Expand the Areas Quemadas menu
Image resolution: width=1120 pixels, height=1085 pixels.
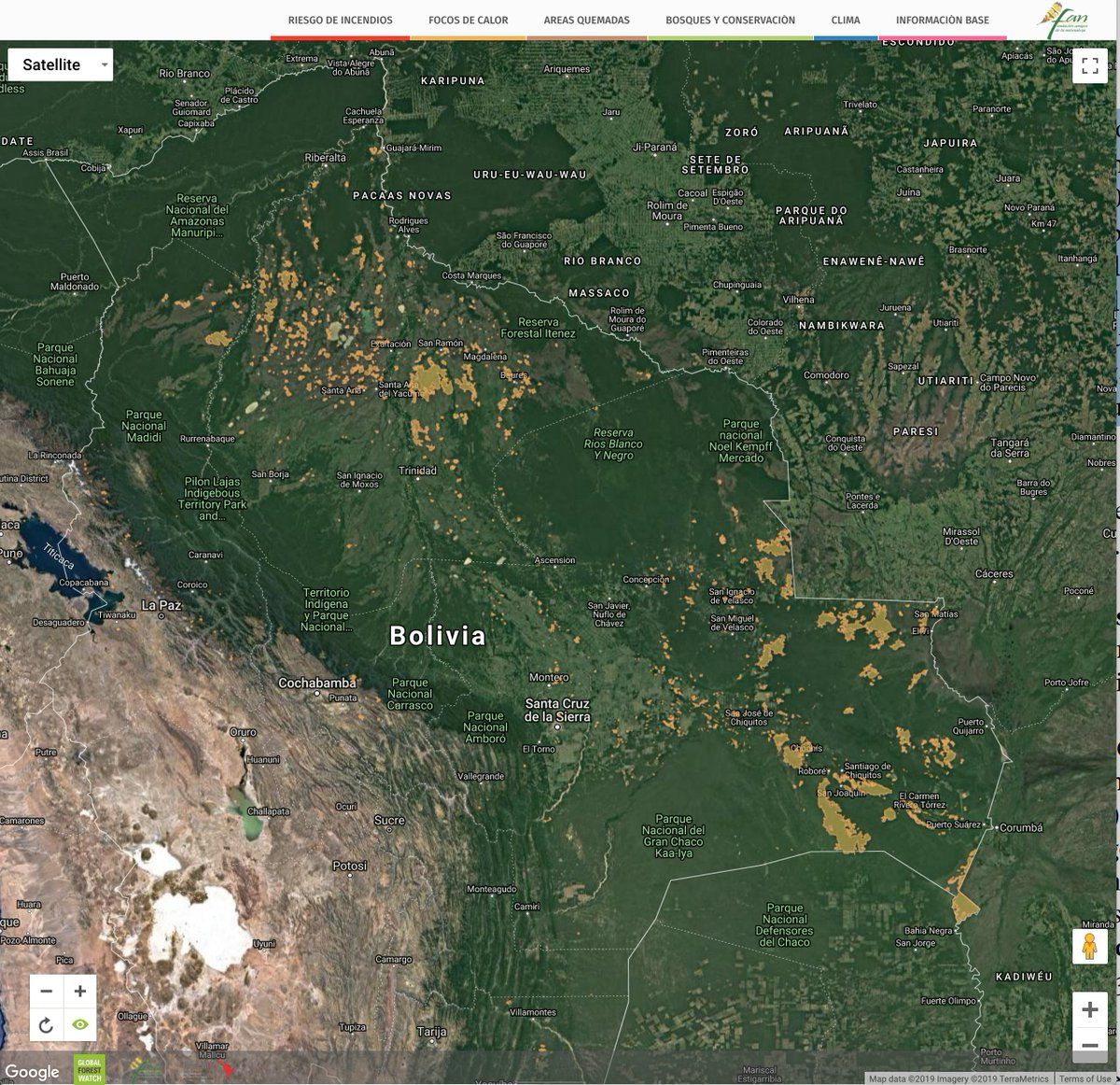[x=586, y=21]
